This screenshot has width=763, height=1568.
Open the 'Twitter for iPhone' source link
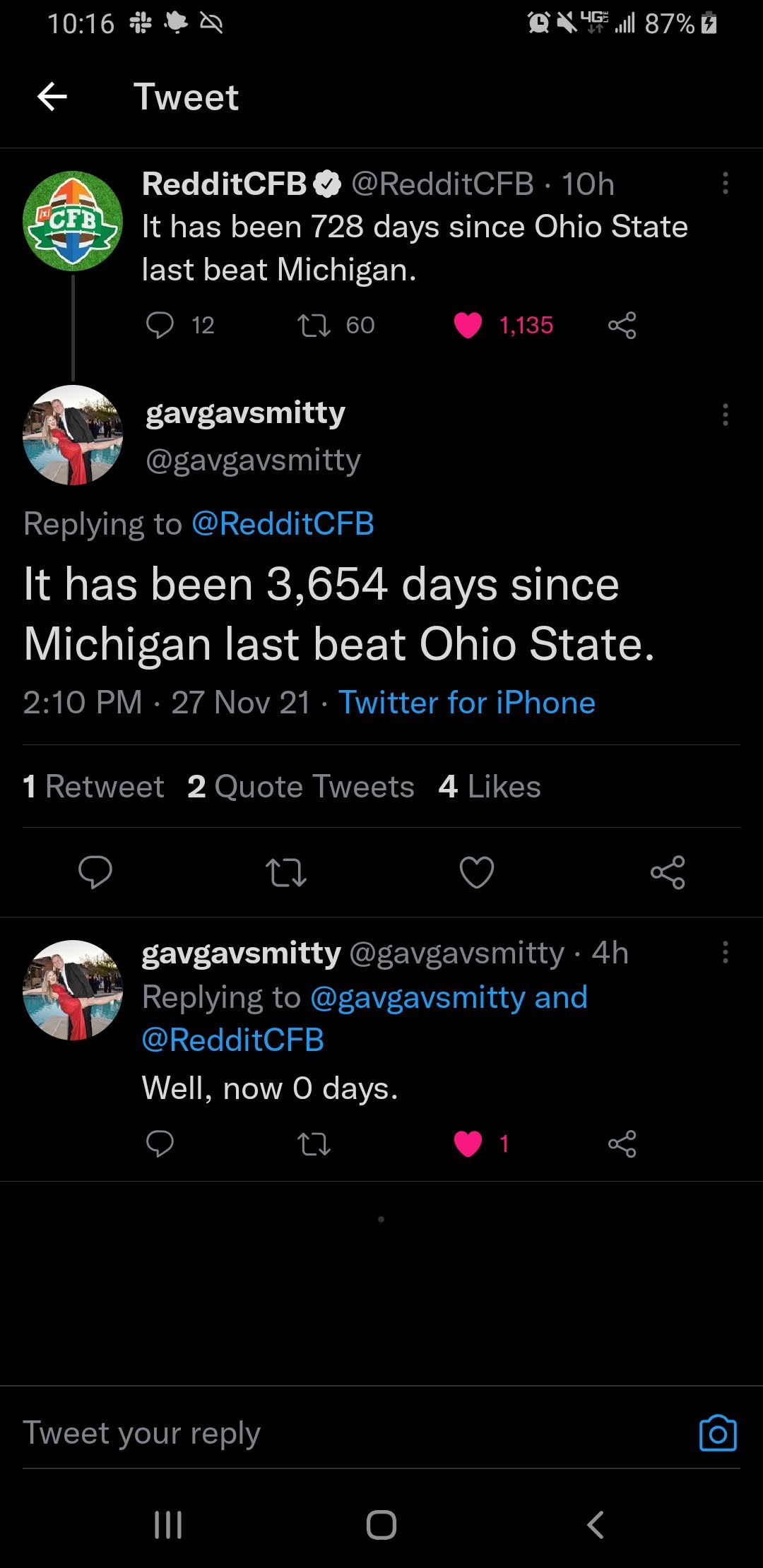pos(467,702)
